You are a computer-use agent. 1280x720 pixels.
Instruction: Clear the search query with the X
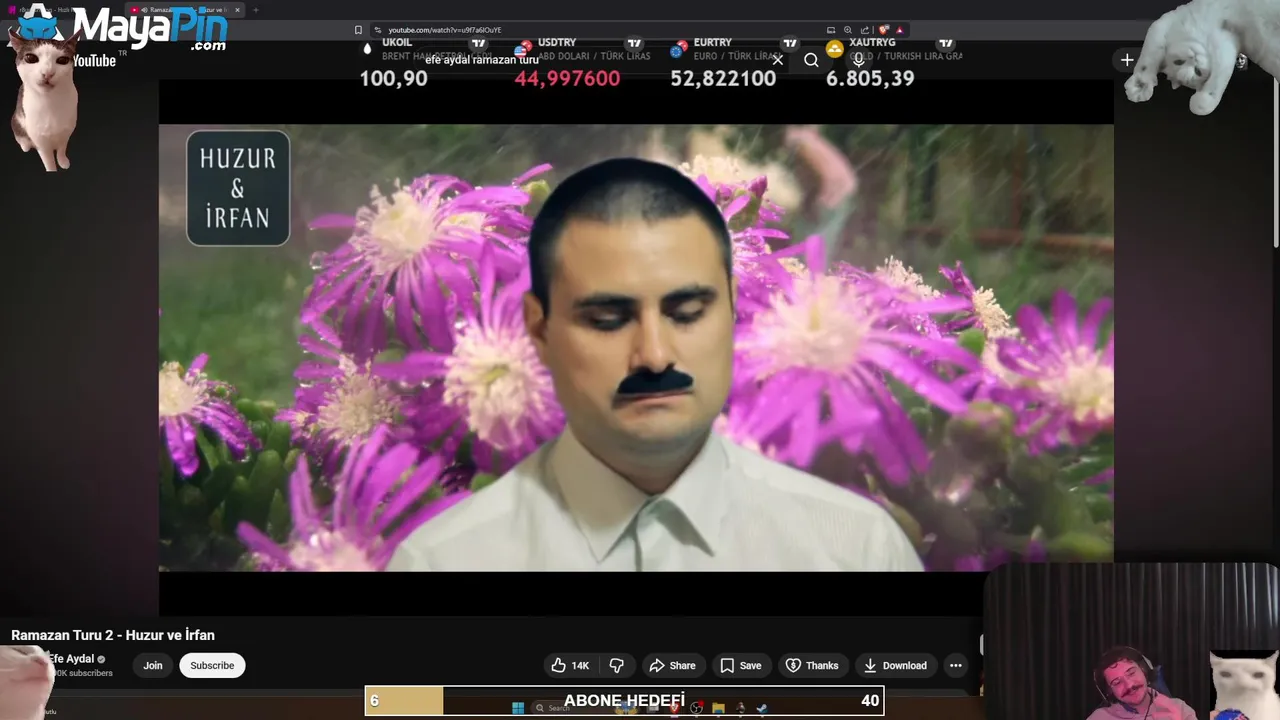coord(778,60)
